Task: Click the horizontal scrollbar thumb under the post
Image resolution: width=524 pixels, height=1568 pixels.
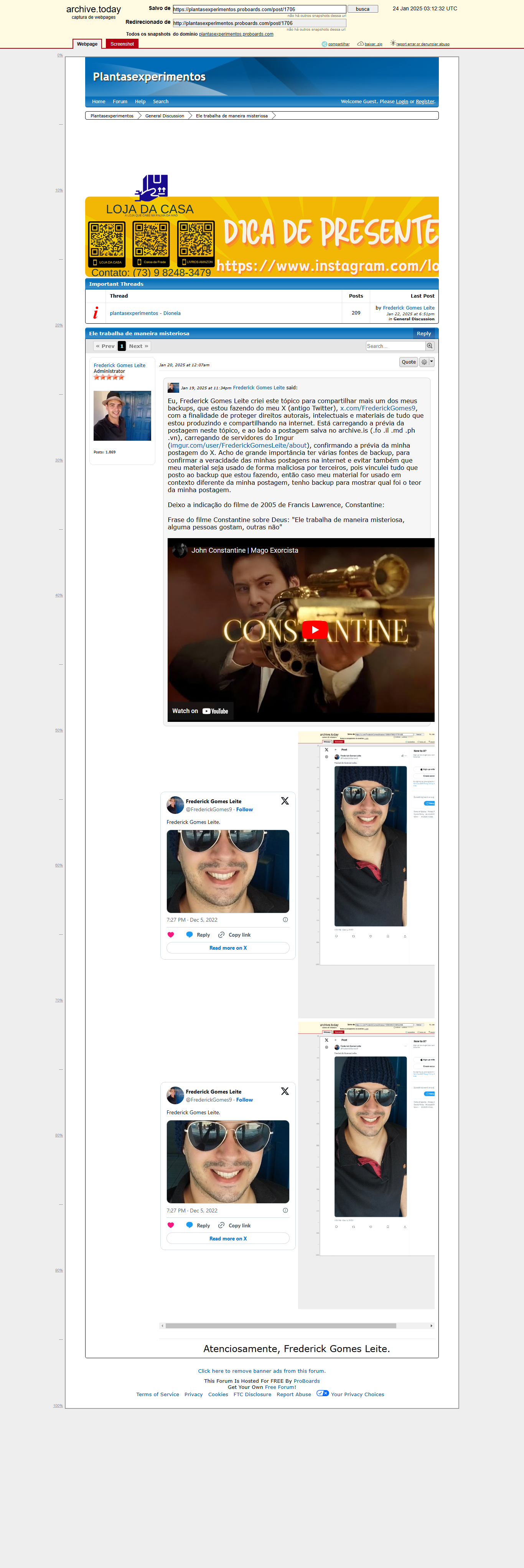Action: pos(280,1326)
